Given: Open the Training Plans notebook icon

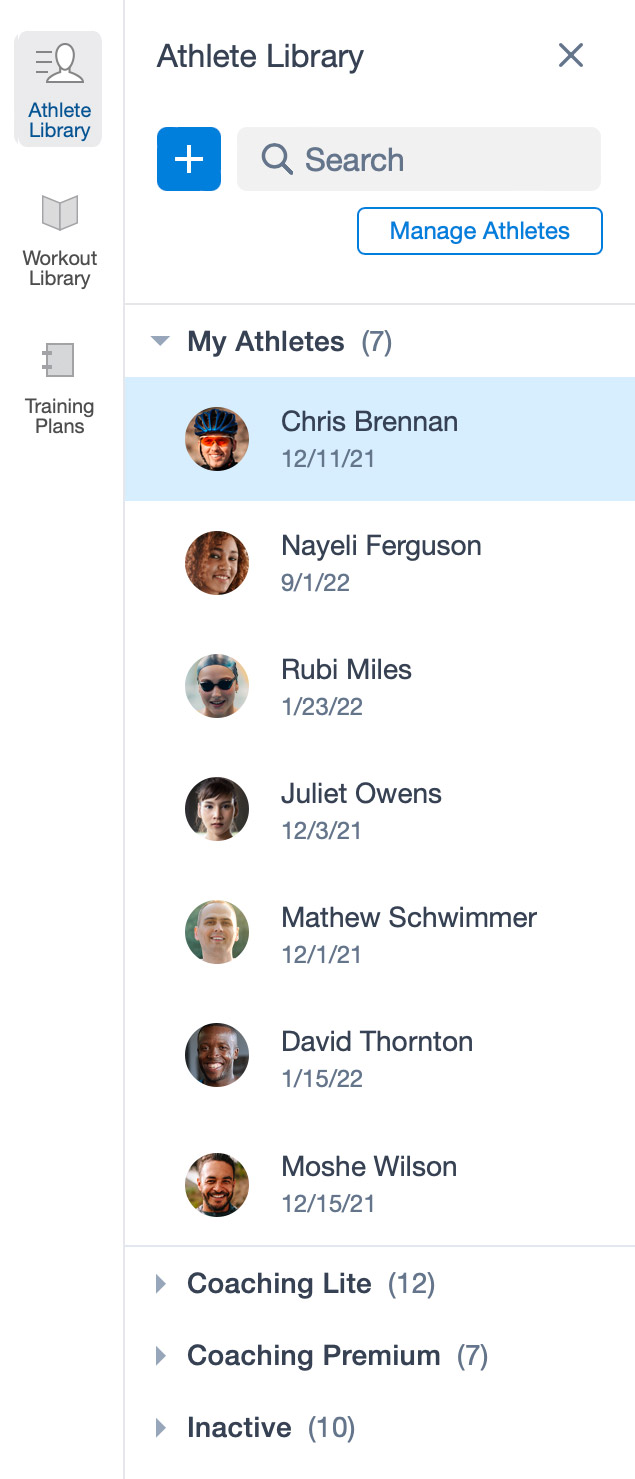Looking at the screenshot, I should (59, 360).
